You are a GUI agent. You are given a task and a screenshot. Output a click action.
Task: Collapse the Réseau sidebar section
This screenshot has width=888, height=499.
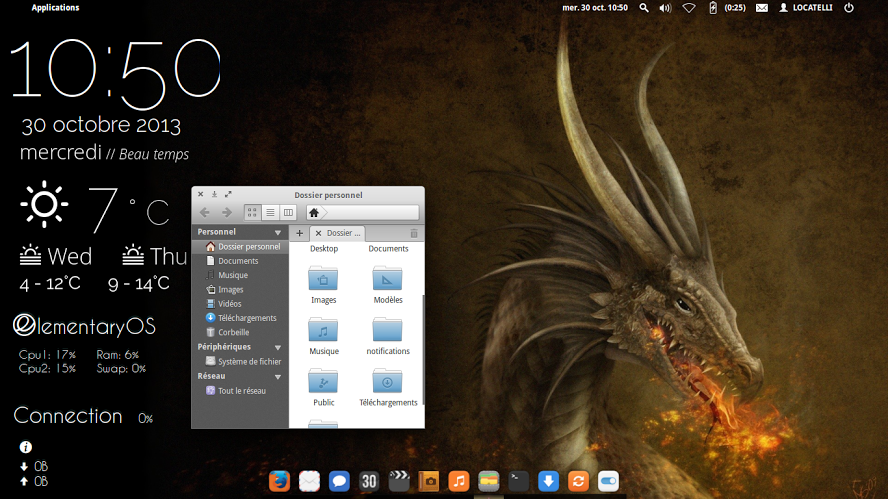(x=278, y=377)
